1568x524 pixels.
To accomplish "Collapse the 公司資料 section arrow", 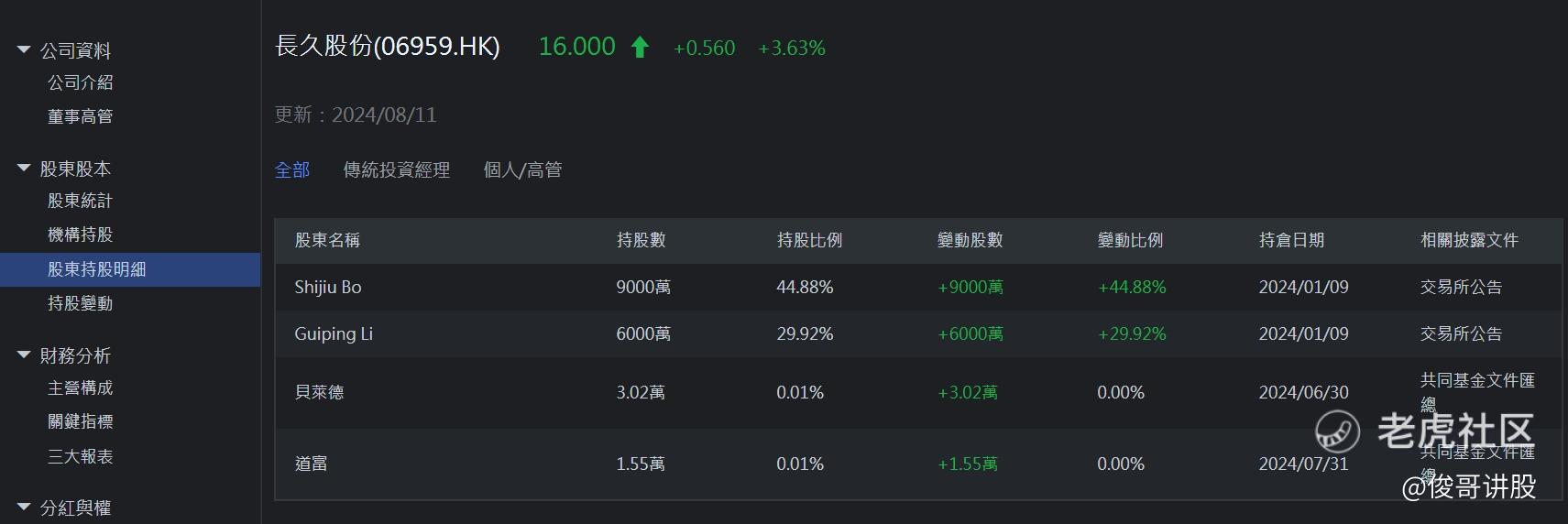I will pos(24,50).
